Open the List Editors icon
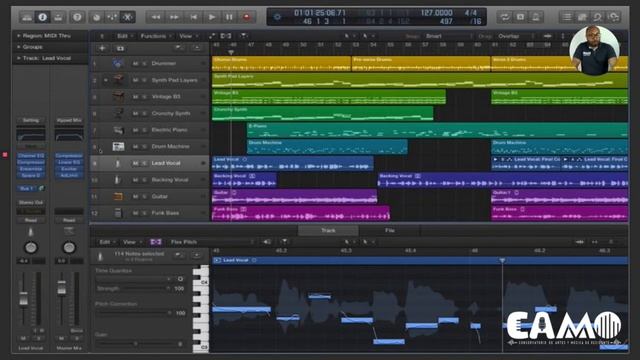The height and width of the screenshot is (360, 640). 567,17
